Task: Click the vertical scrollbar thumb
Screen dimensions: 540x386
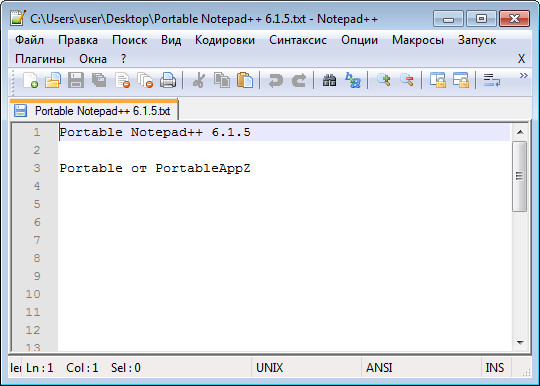Action: tap(520, 176)
